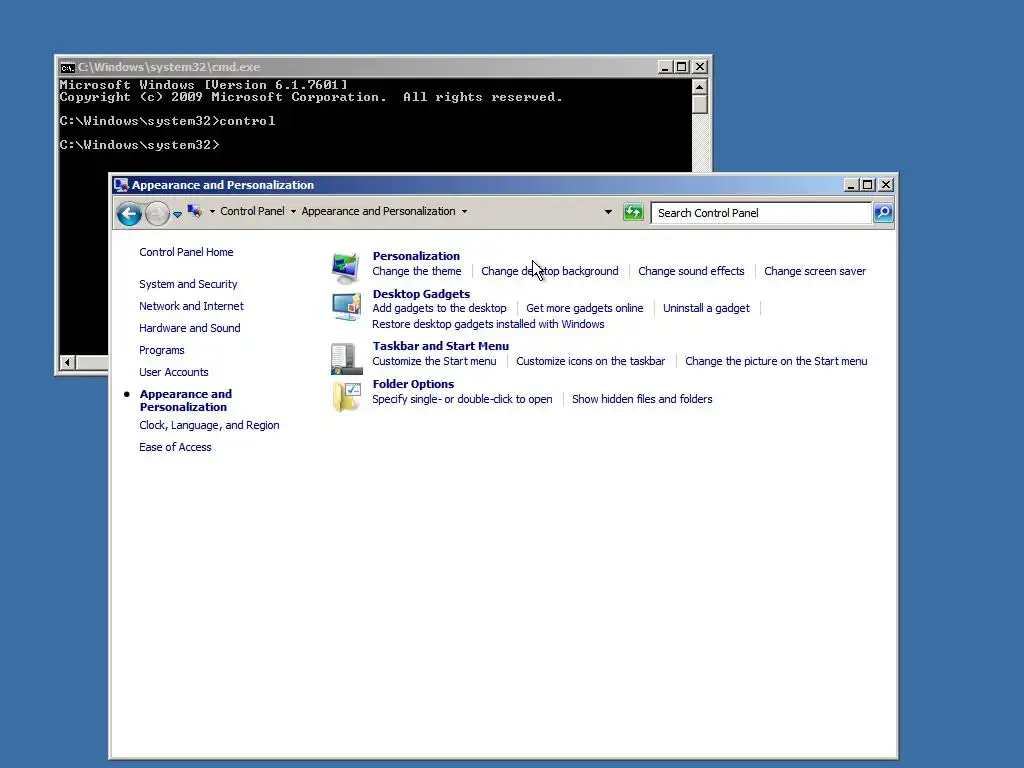Click Change screen saver

(x=815, y=271)
